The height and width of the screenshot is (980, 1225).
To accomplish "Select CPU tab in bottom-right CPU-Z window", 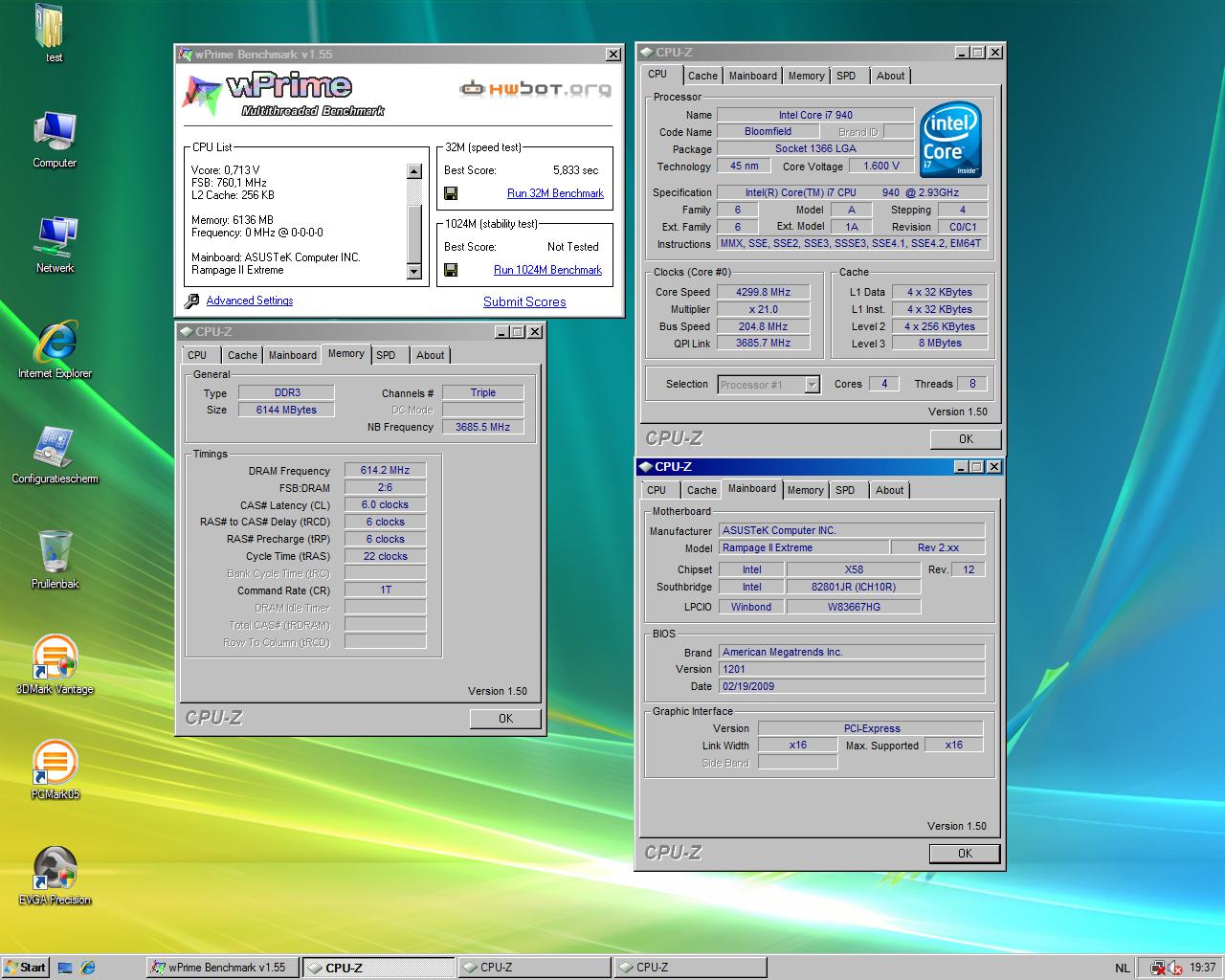I will coord(657,490).
